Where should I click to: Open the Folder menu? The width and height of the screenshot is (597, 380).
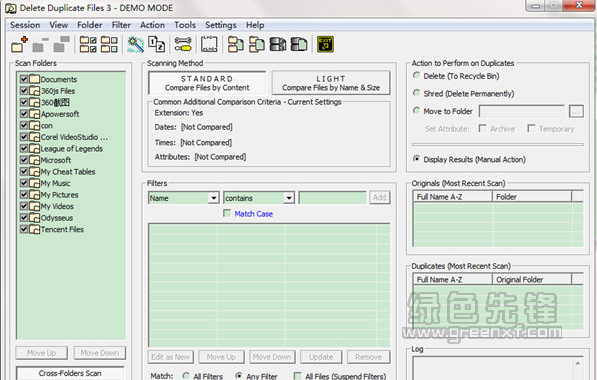pyautogui.click(x=89, y=25)
